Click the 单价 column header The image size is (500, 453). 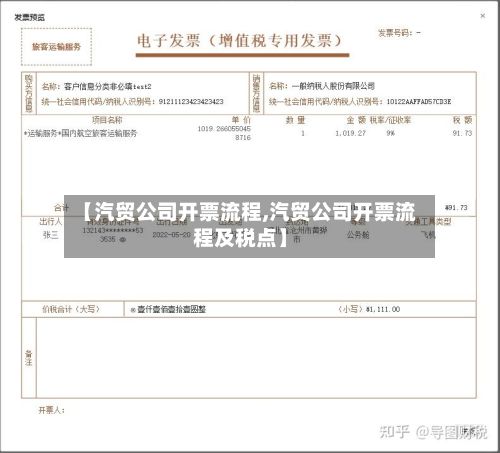click(x=241, y=120)
